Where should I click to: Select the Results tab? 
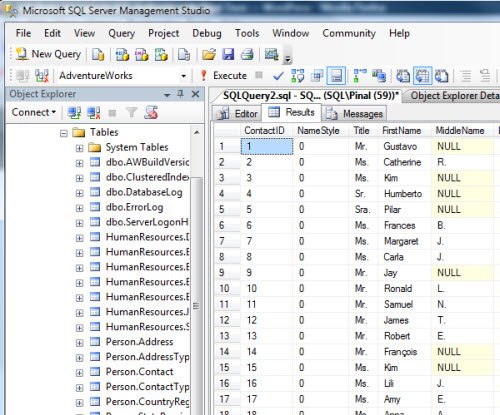(x=291, y=112)
